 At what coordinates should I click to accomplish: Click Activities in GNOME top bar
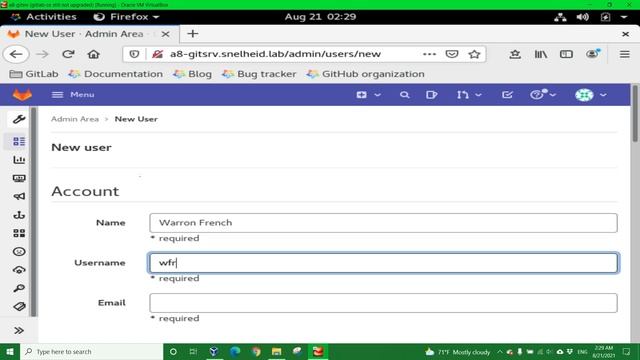coord(51,17)
